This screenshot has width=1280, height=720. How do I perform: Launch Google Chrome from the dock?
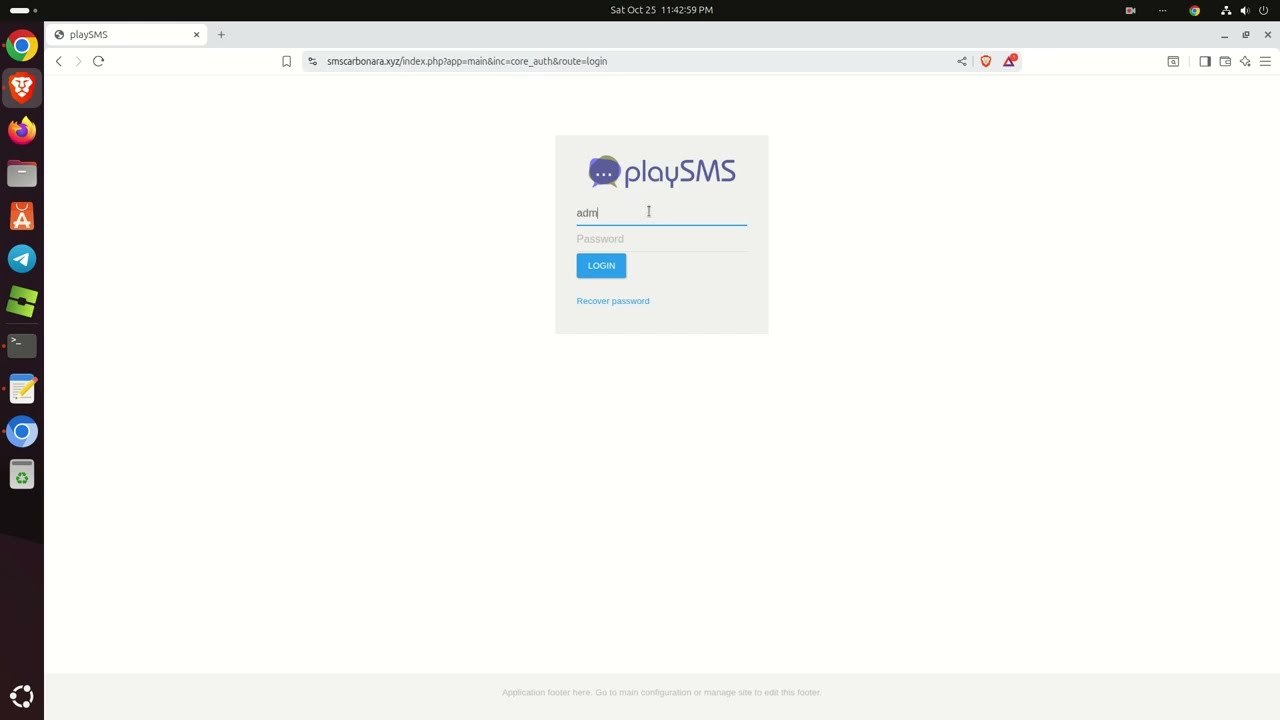[x=22, y=45]
